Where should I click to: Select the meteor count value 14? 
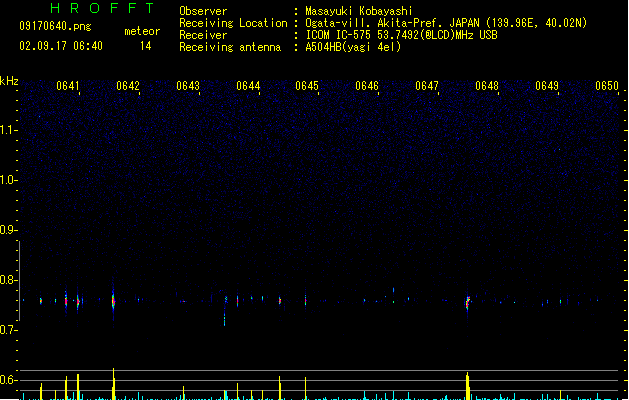[146, 46]
